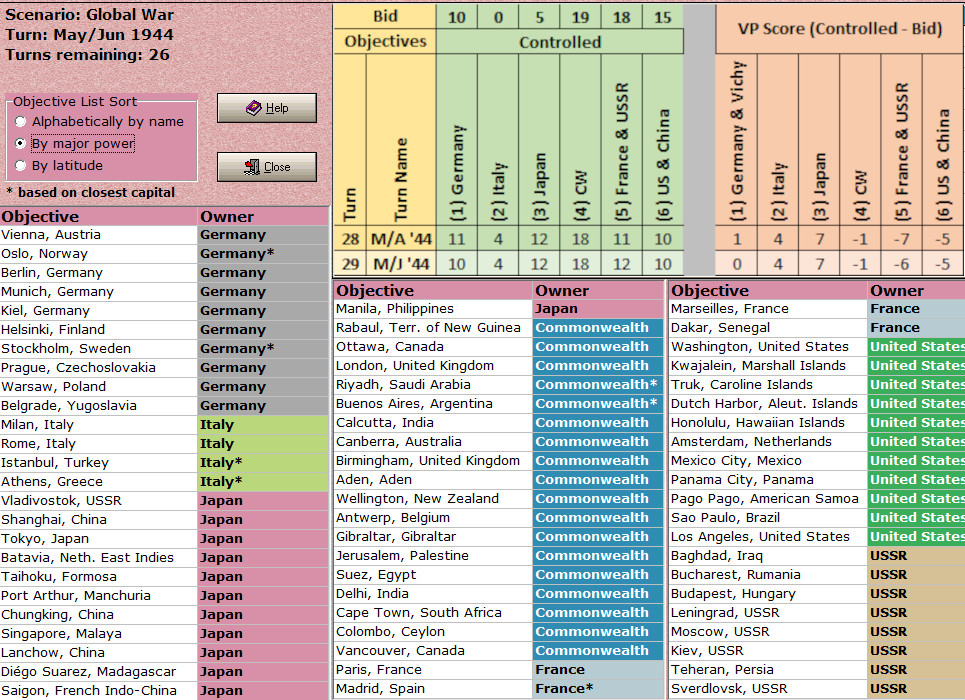Click Sverdlovsk, USSR objective
The height and width of the screenshot is (700, 965).
pyautogui.click(x=767, y=689)
